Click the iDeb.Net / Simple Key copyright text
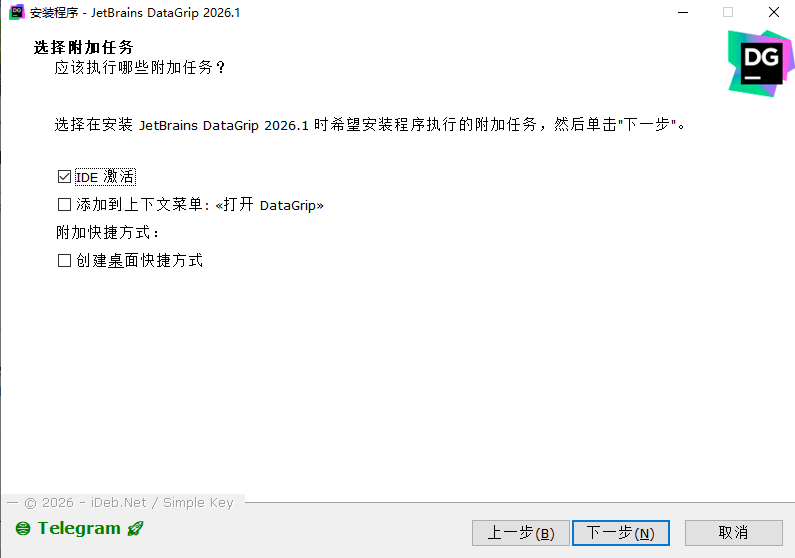 click(129, 502)
